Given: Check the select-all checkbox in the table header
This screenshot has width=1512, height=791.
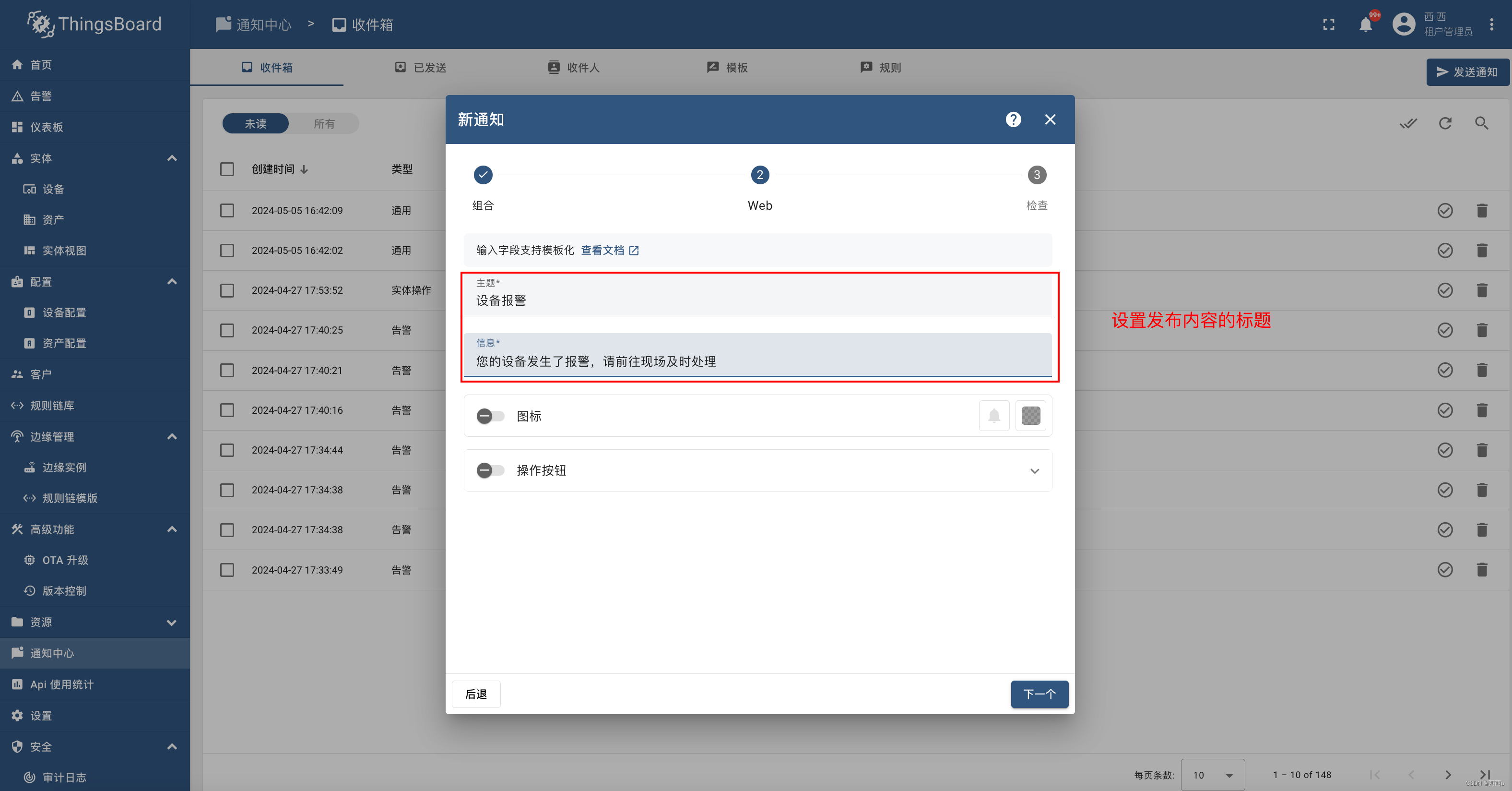Looking at the screenshot, I should 227,169.
